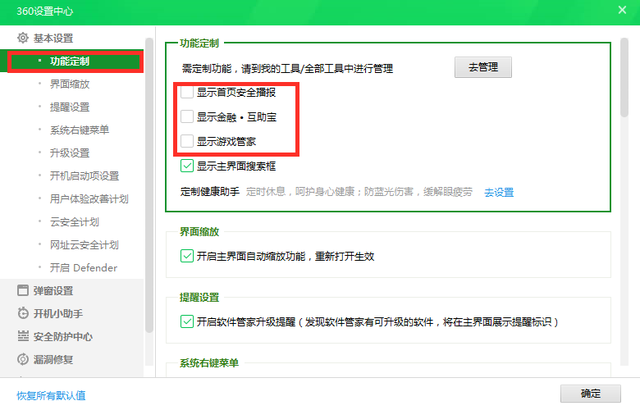The width and height of the screenshot is (640, 410).
Task: Open 界面缩放 sidebar item
Action: (x=69, y=84)
